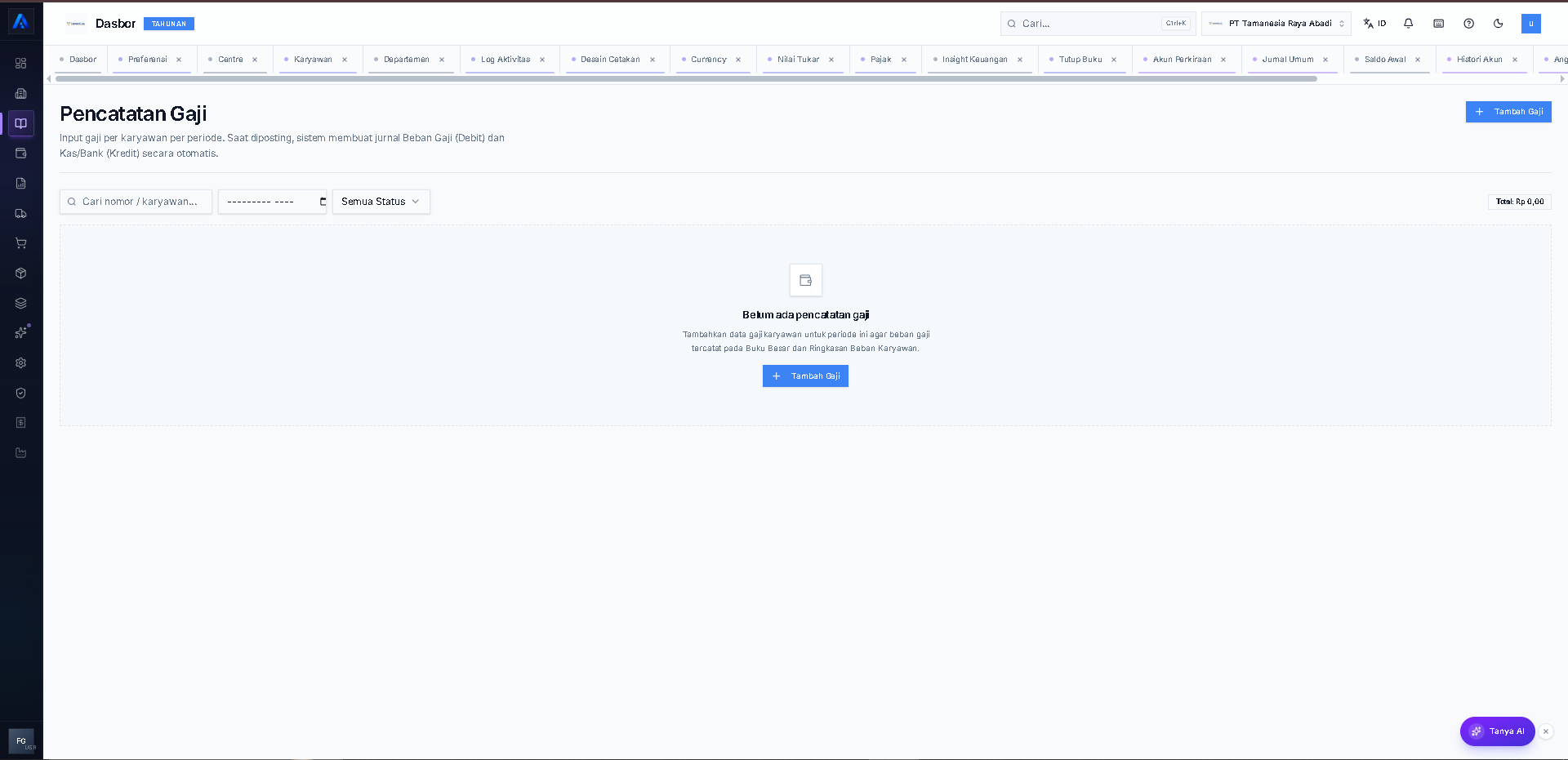
Task: Switch to the Jurnal Umum tab
Action: tap(1288, 60)
